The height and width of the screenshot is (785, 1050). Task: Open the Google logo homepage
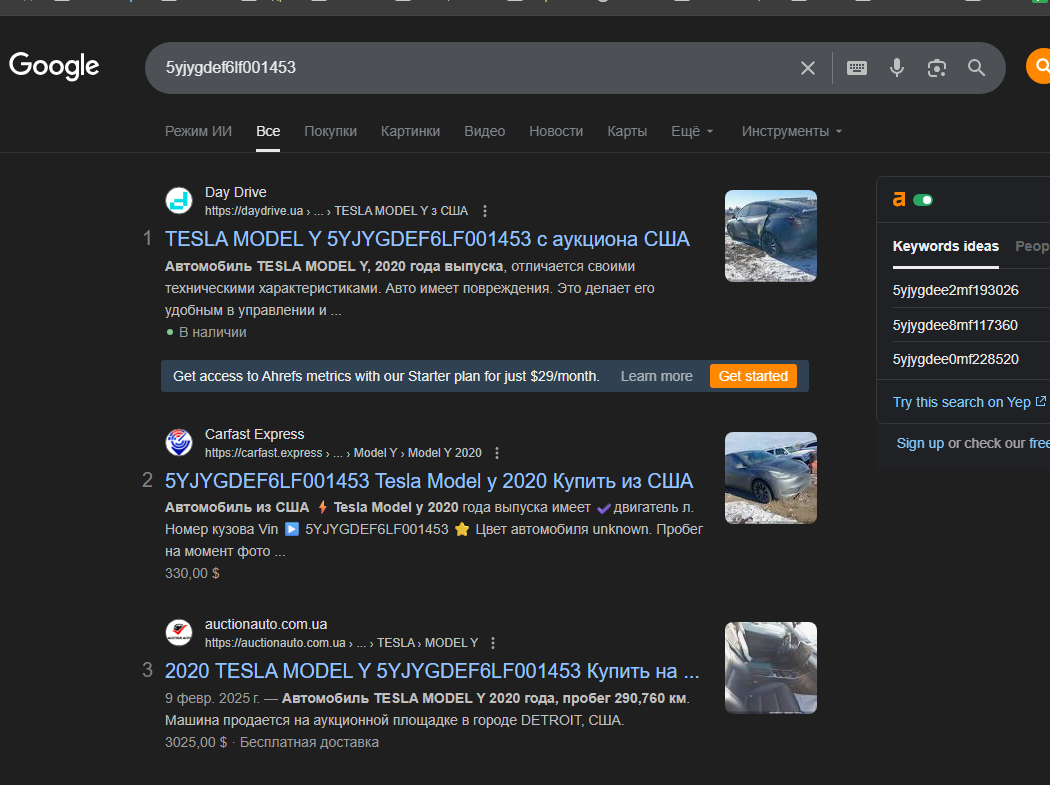click(54, 66)
